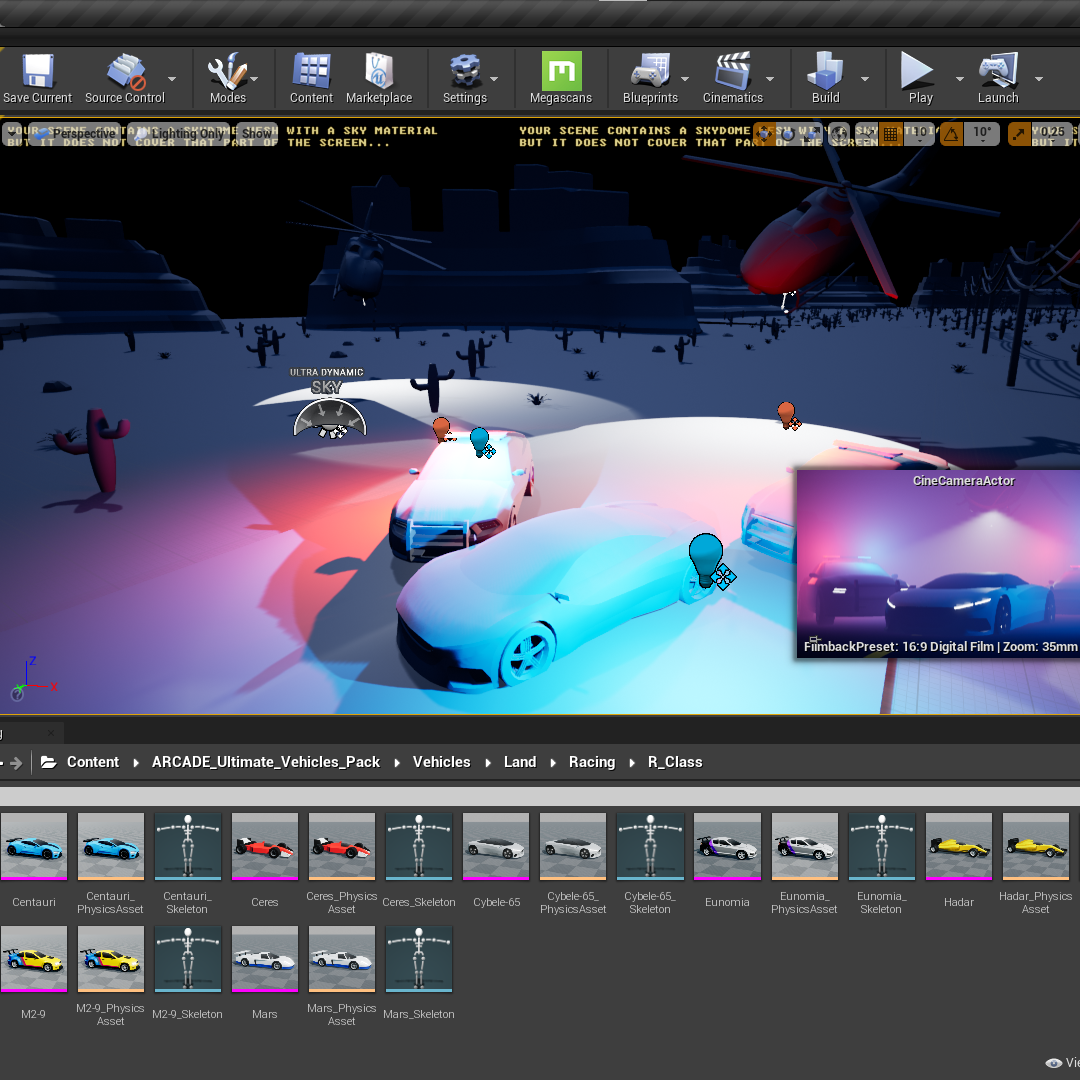This screenshot has height=1080, width=1080.
Task: Toggle grid snapping in the viewport
Action: pyautogui.click(x=891, y=133)
